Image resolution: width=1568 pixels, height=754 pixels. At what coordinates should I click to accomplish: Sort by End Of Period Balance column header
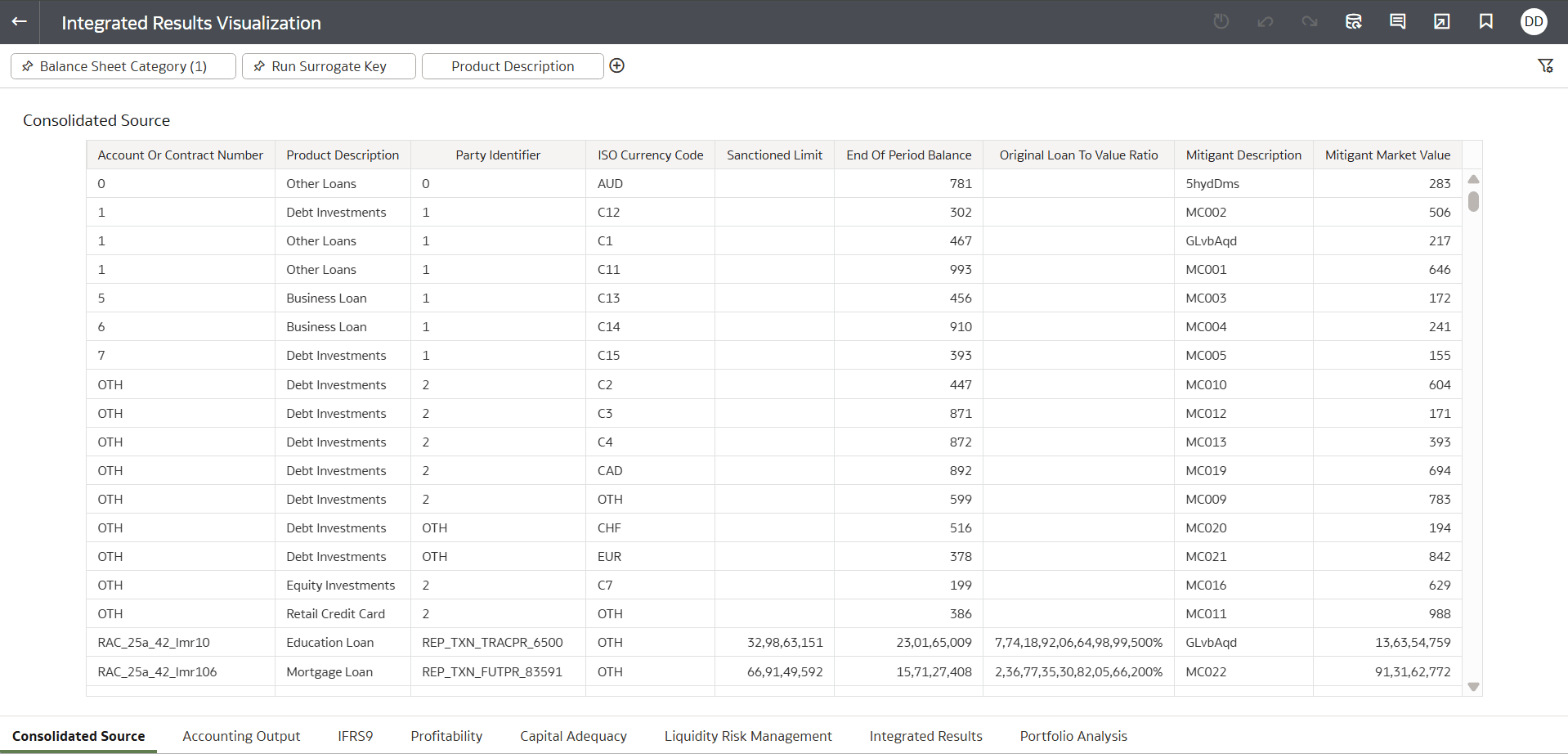[x=908, y=155]
